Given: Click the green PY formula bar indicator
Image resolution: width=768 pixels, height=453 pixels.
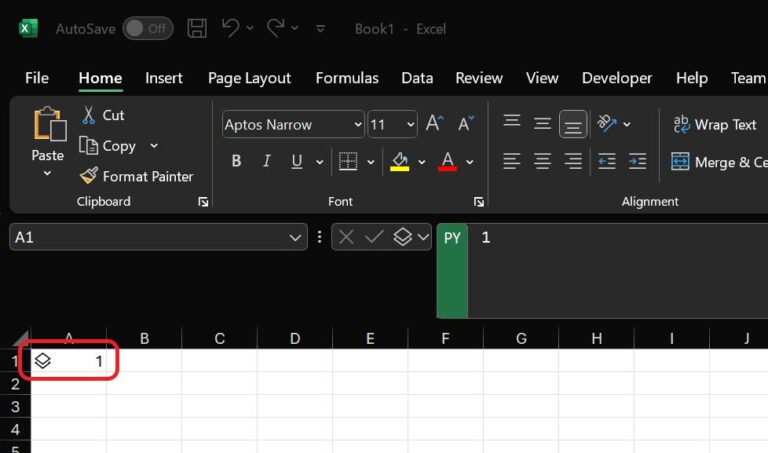Looking at the screenshot, I should pyautogui.click(x=452, y=271).
